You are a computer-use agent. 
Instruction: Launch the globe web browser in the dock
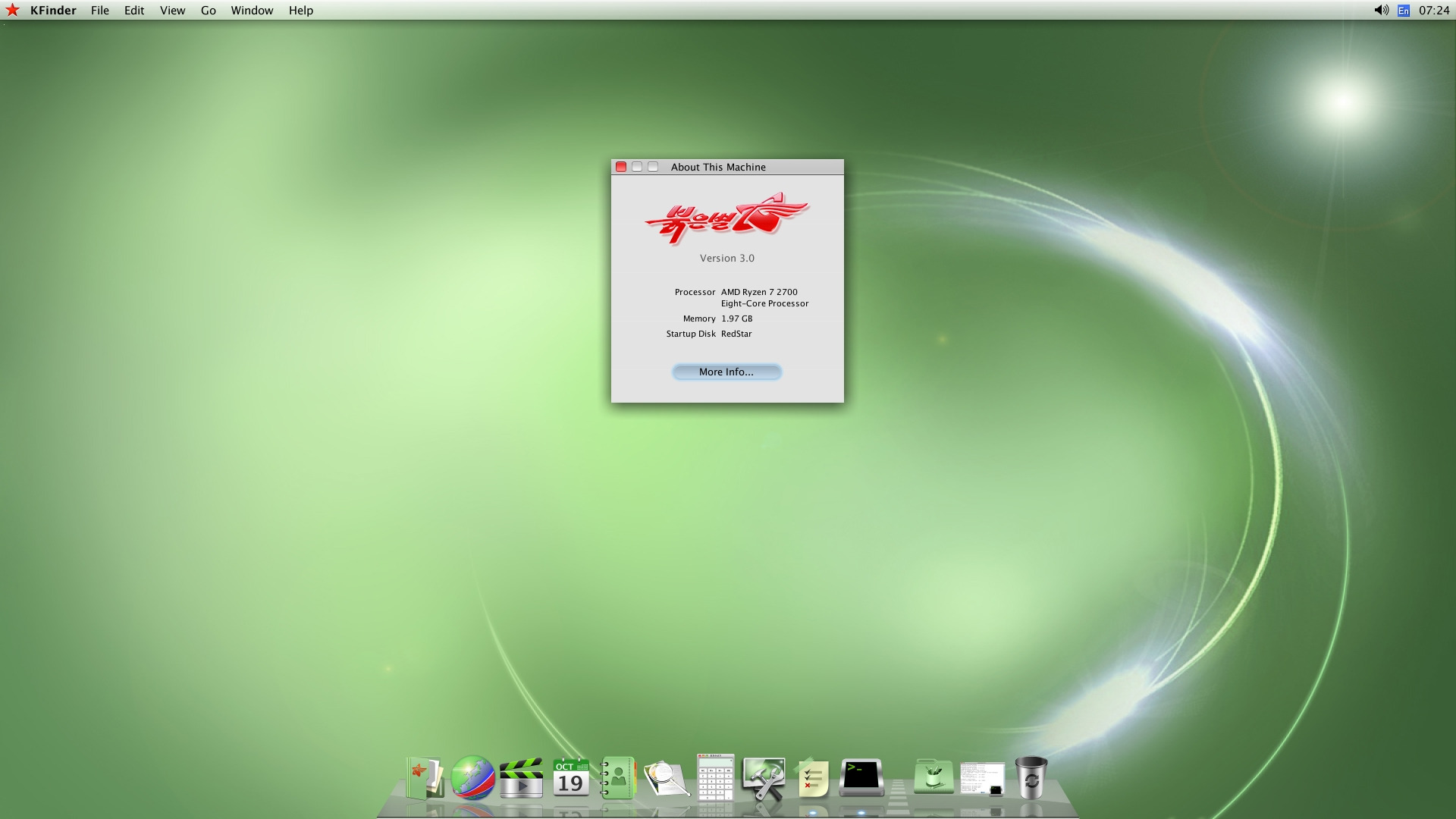pos(472,778)
